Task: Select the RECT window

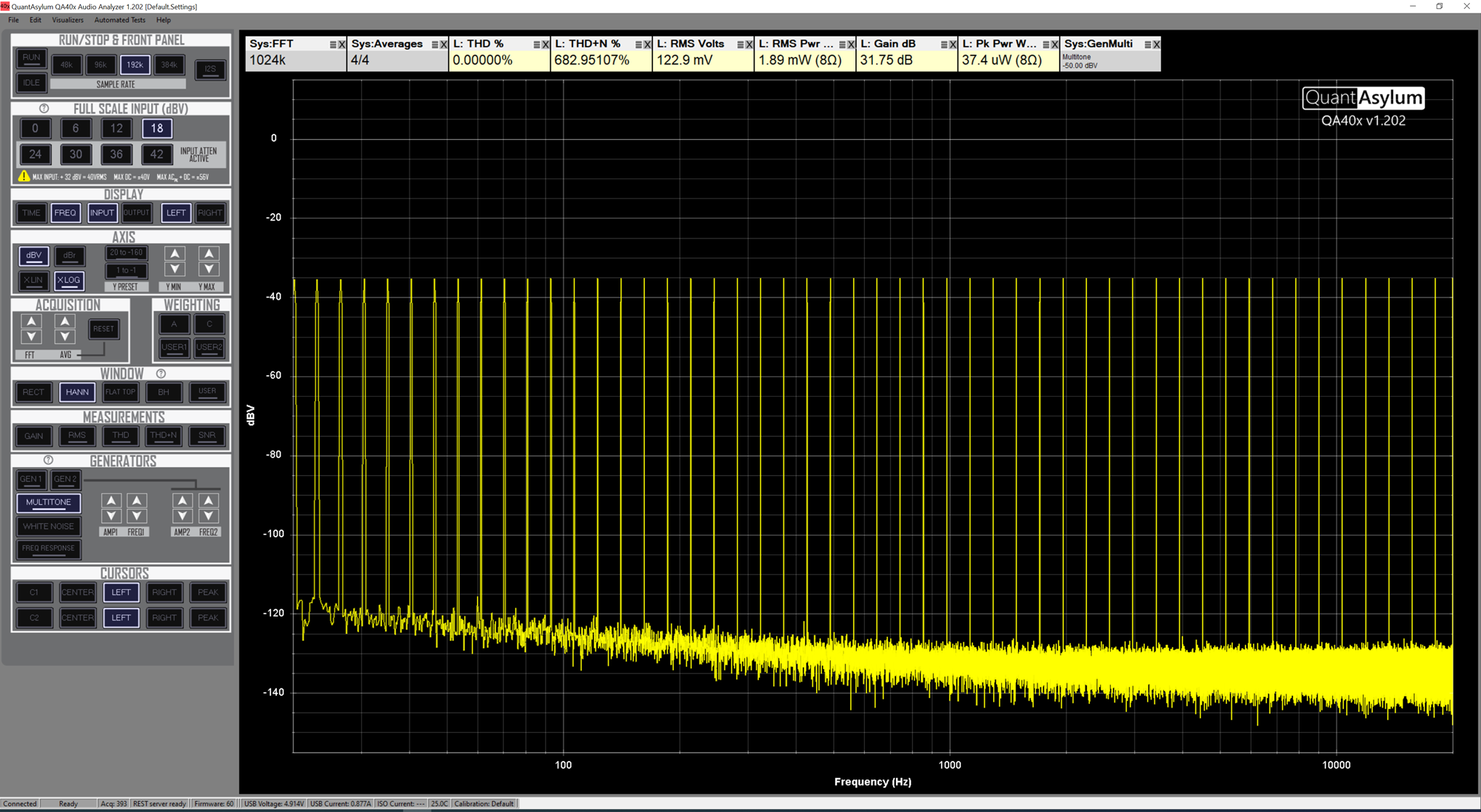Action: pyautogui.click(x=33, y=392)
